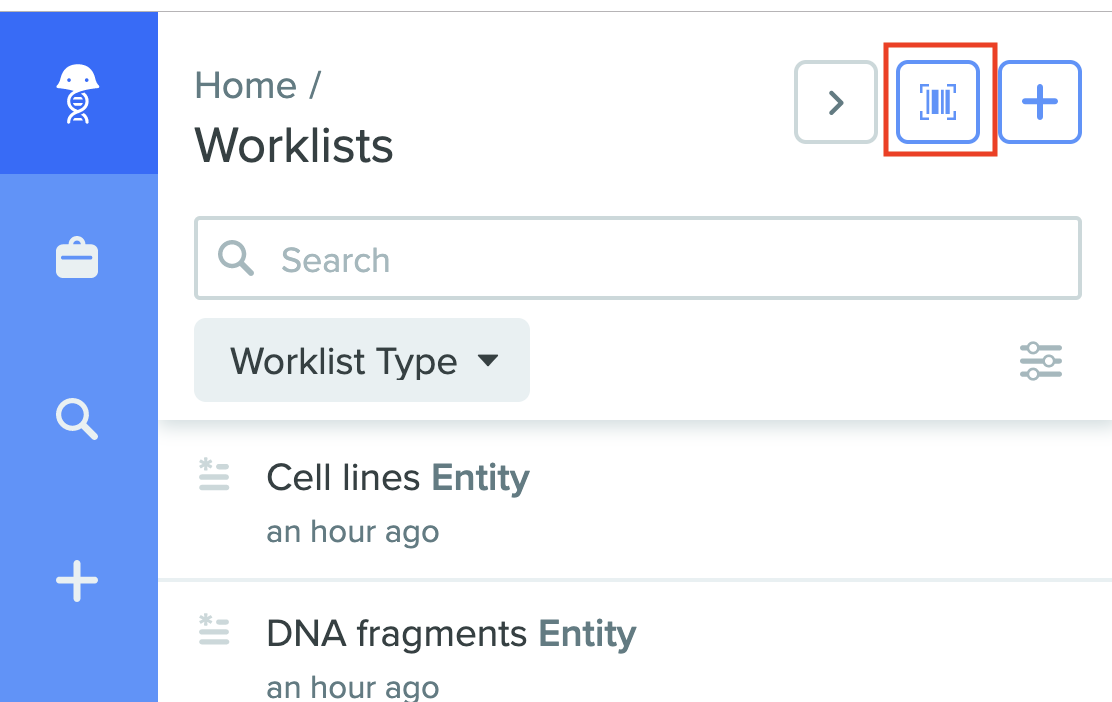
Task: Open the Cell lines Entity worklist
Action: (398, 477)
